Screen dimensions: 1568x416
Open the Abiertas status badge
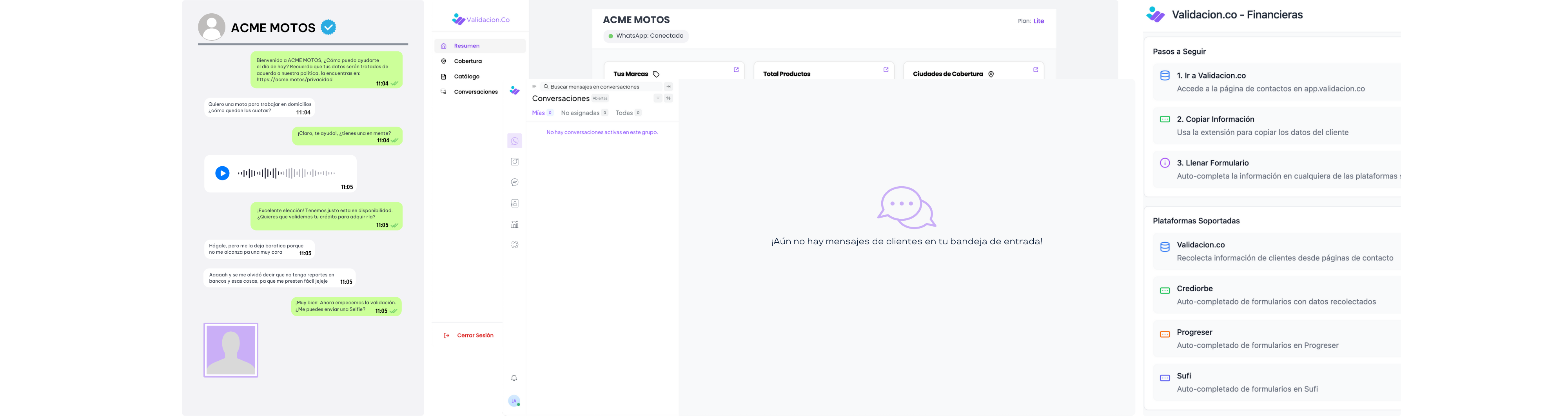tap(600, 98)
